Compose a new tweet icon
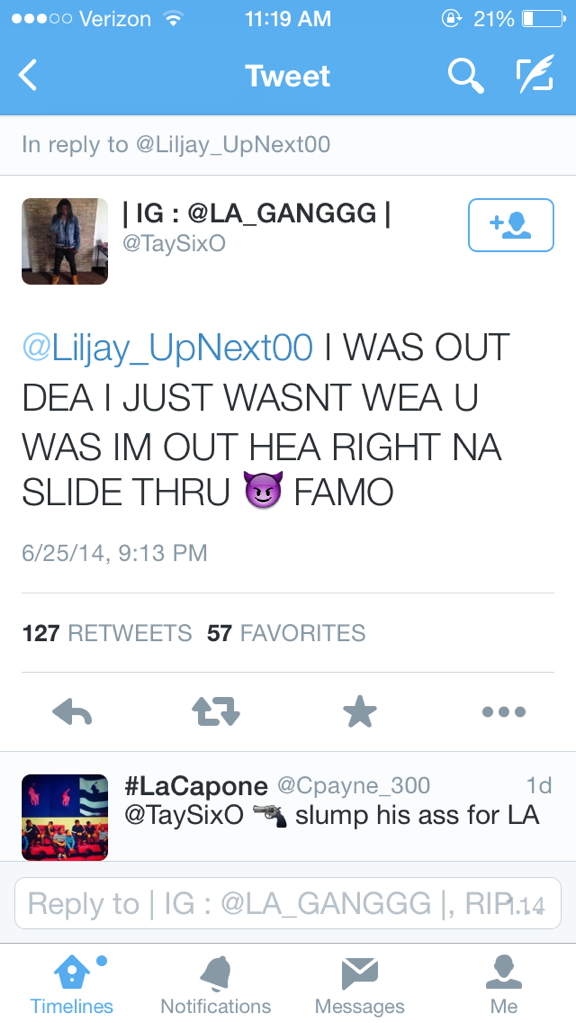The width and height of the screenshot is (576, 1023). (x=535, y=74)
